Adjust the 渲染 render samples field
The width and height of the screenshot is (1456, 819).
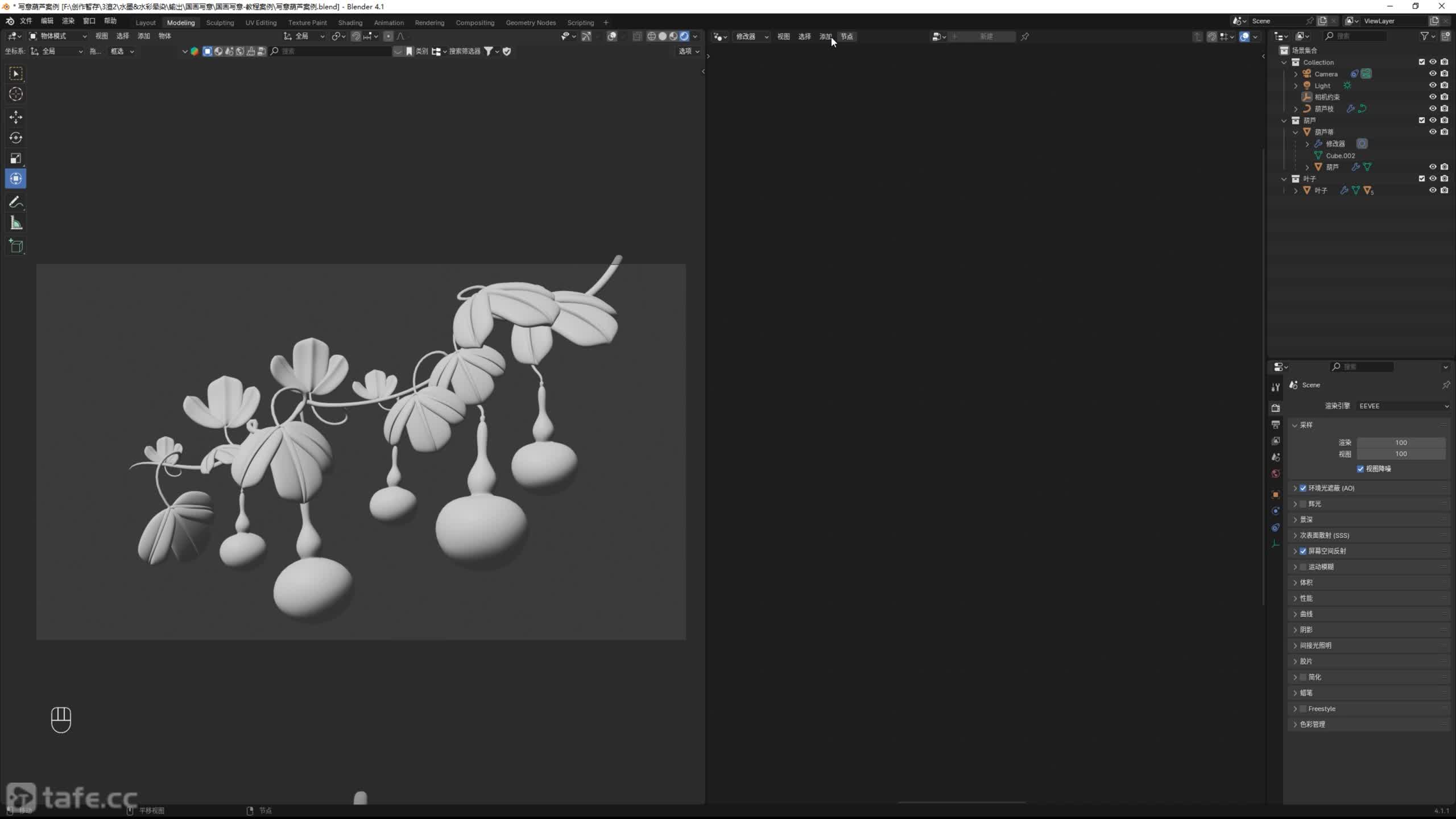point(1400,442)
